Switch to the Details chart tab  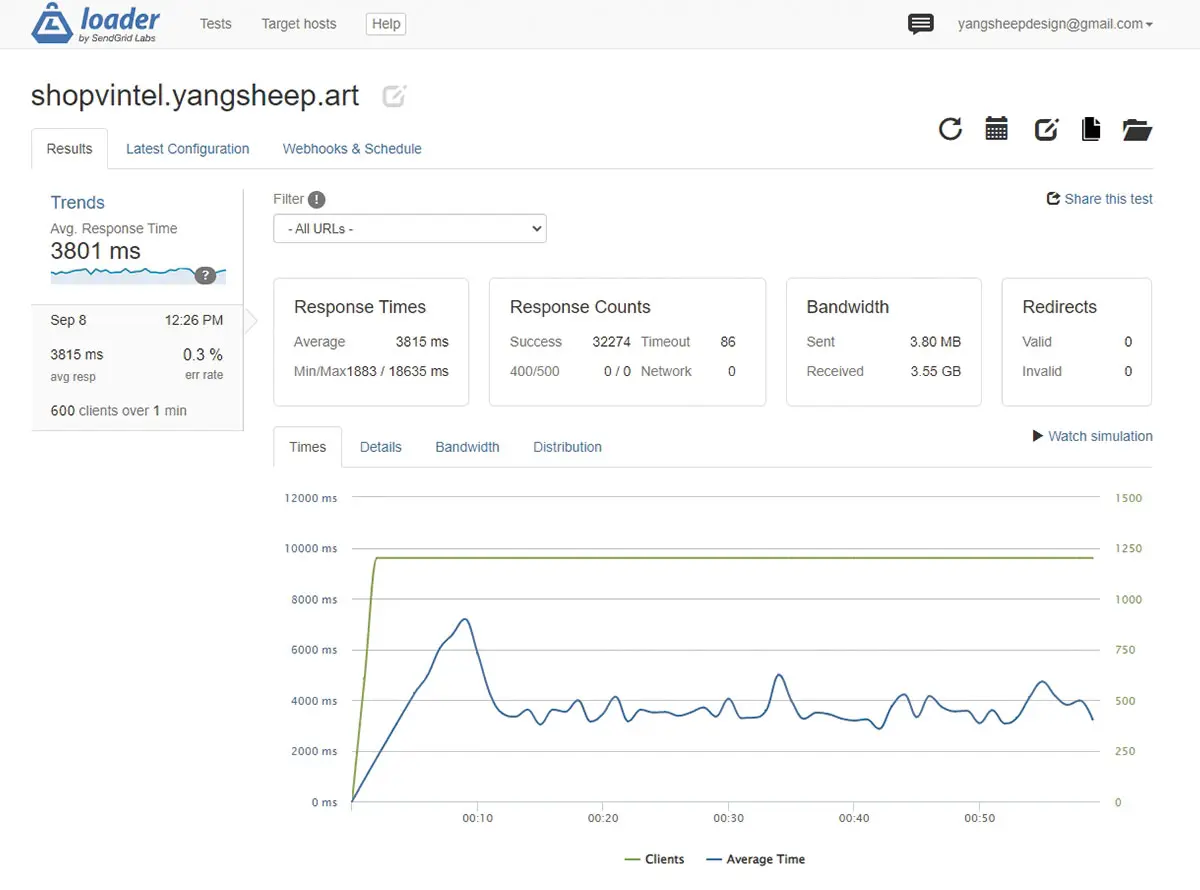click(381, 447)
